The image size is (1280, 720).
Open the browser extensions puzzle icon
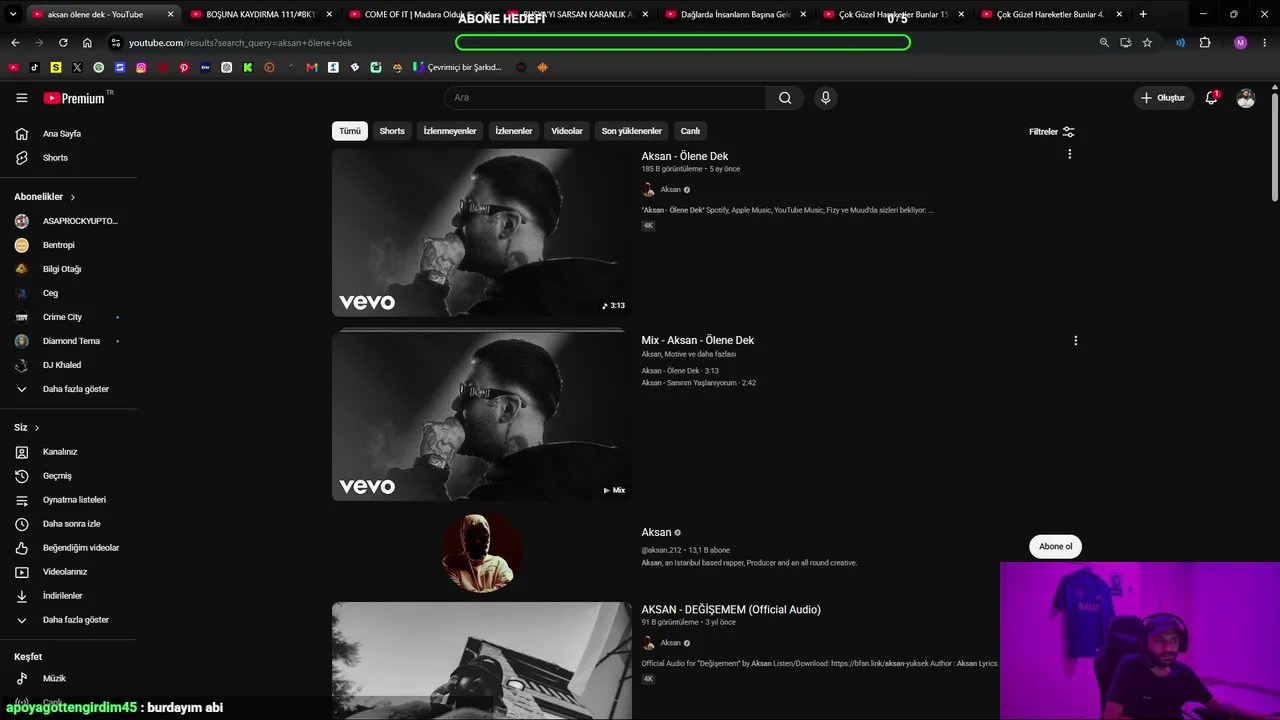[x=1204, y=43]
